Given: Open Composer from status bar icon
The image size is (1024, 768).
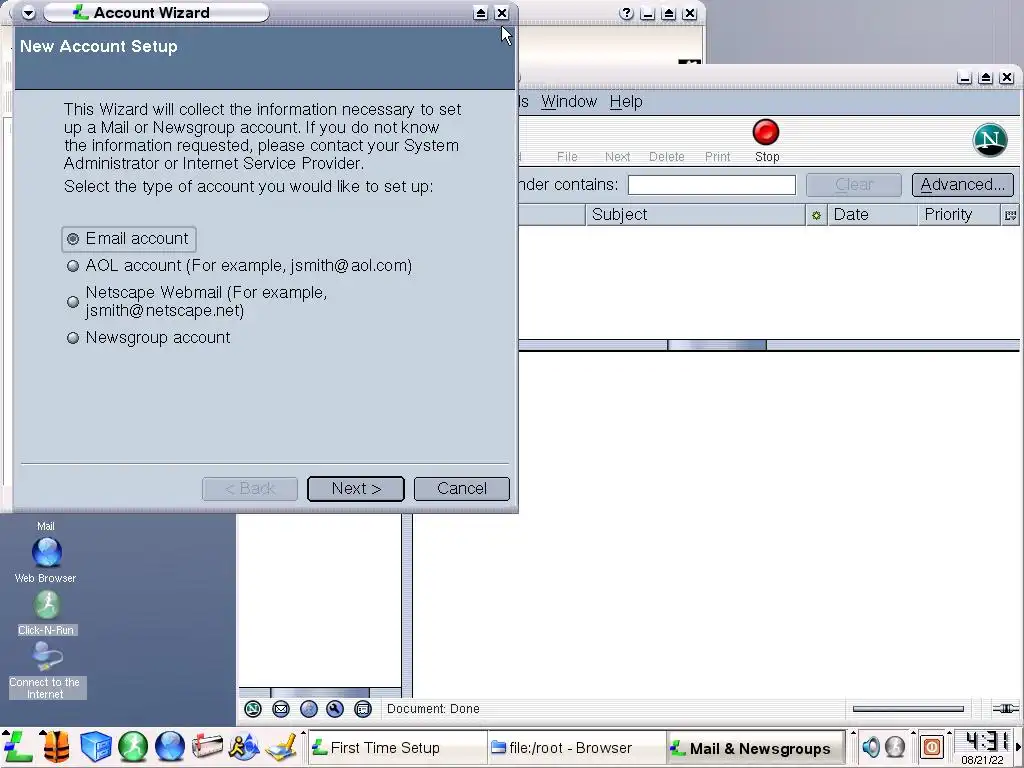Looking at the screenshot, I should pyautogui.click(x=335, y=709).
